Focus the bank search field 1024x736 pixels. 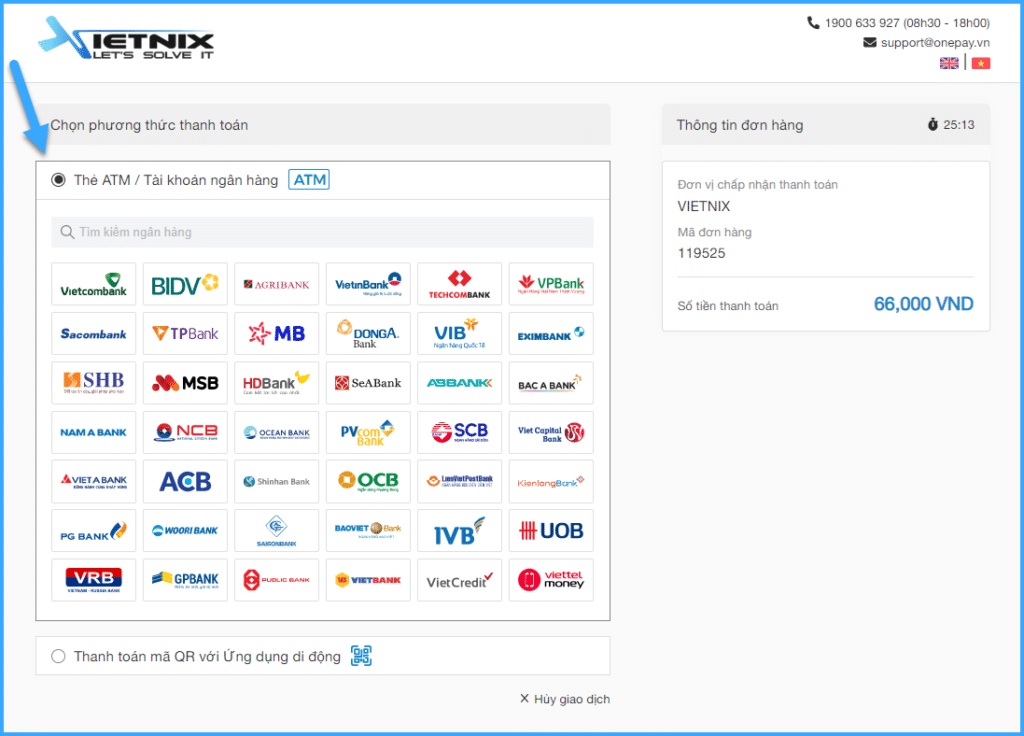(322, 232)
